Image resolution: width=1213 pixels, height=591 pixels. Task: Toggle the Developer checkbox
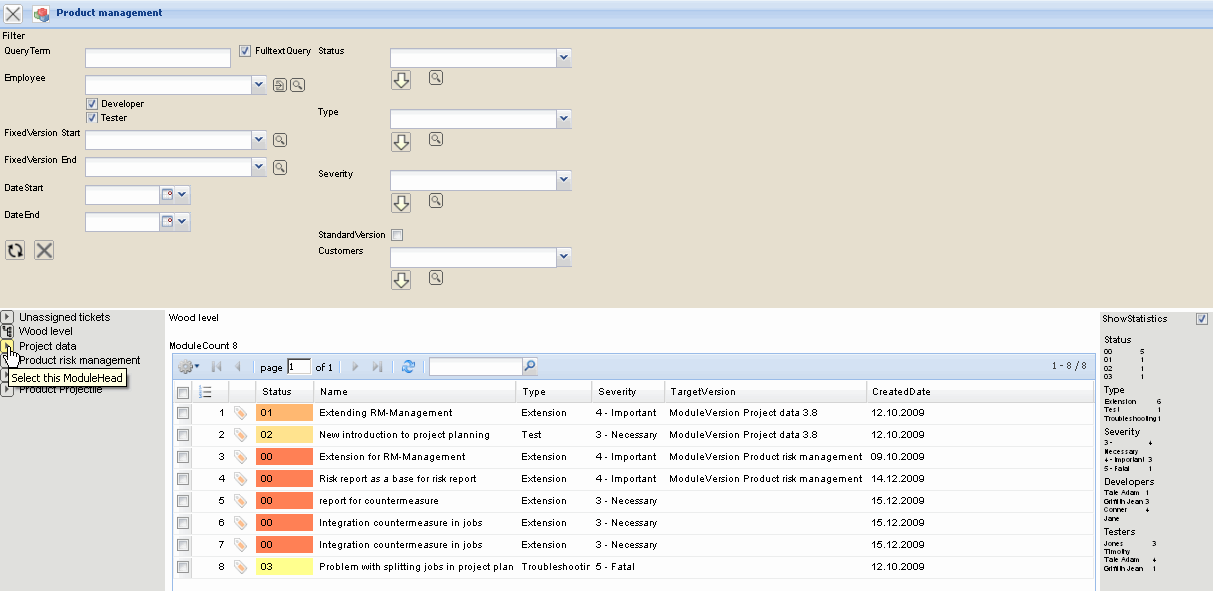tap(92, 104)
